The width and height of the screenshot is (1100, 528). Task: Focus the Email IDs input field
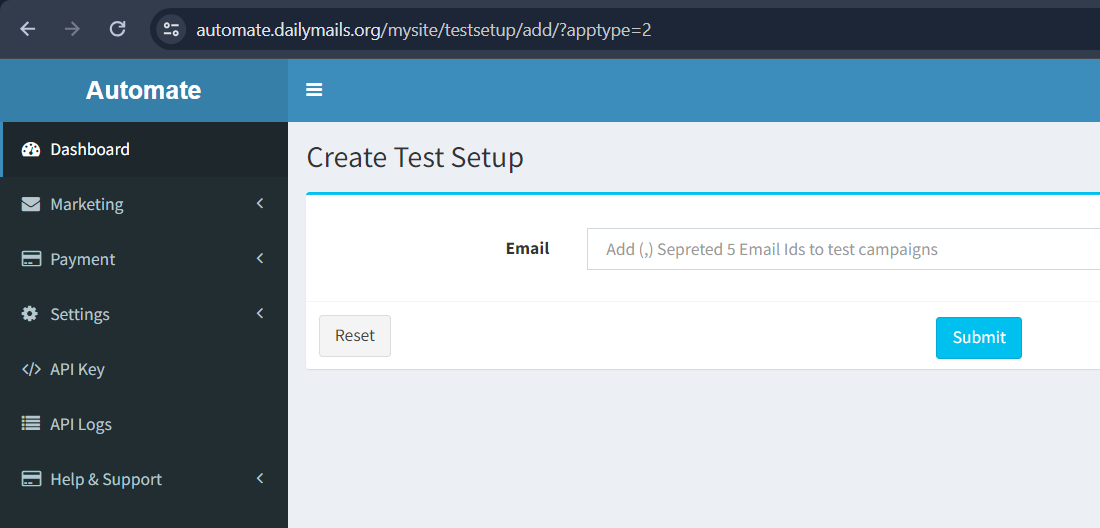(842, 249)
